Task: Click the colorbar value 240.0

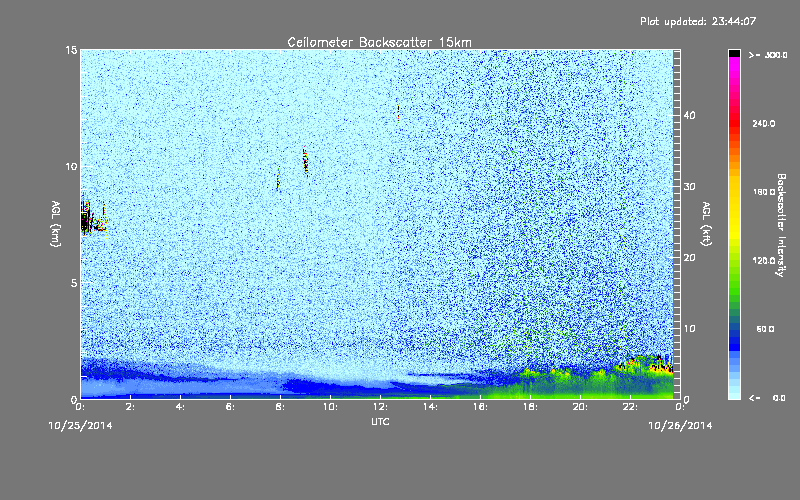Action: pyautogui.click(x=764, y=124)
